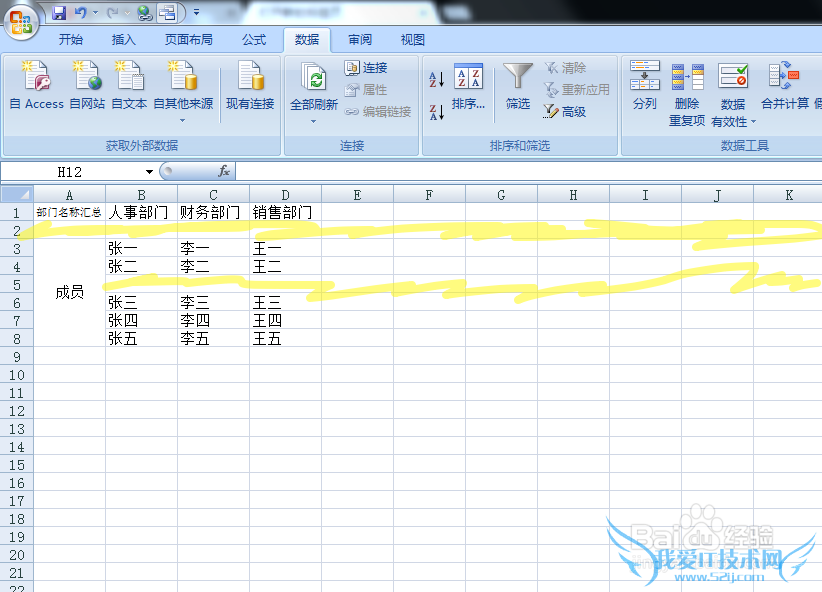
Task: Click the select-all corner button
Action: click(x=17, y=195)
